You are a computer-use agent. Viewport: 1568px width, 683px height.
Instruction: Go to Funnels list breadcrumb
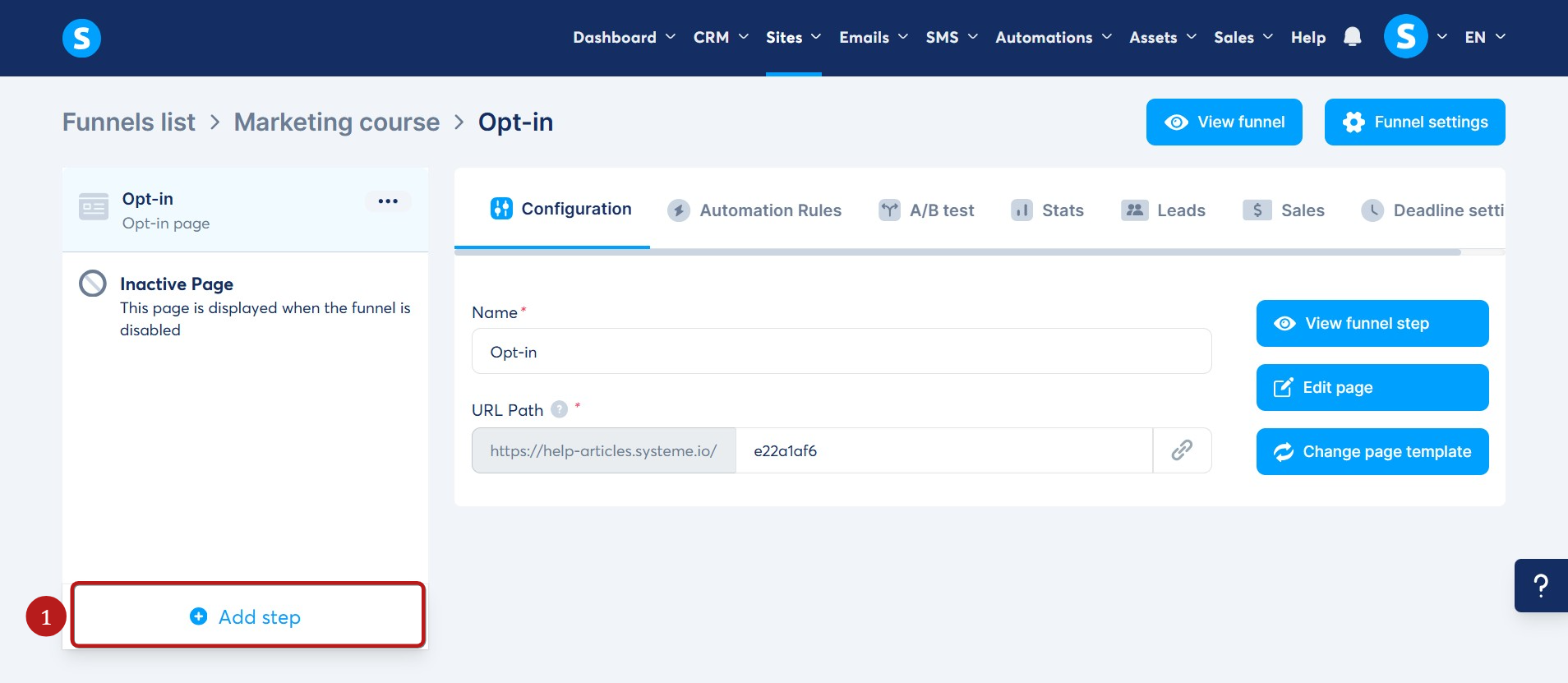click(129, 122)
